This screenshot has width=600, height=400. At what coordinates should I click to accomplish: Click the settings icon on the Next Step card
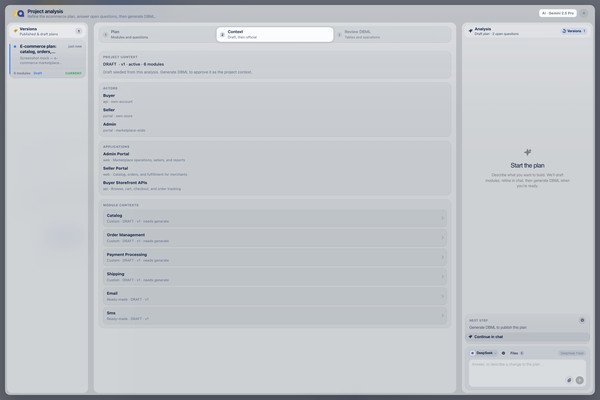pos(582,320)
